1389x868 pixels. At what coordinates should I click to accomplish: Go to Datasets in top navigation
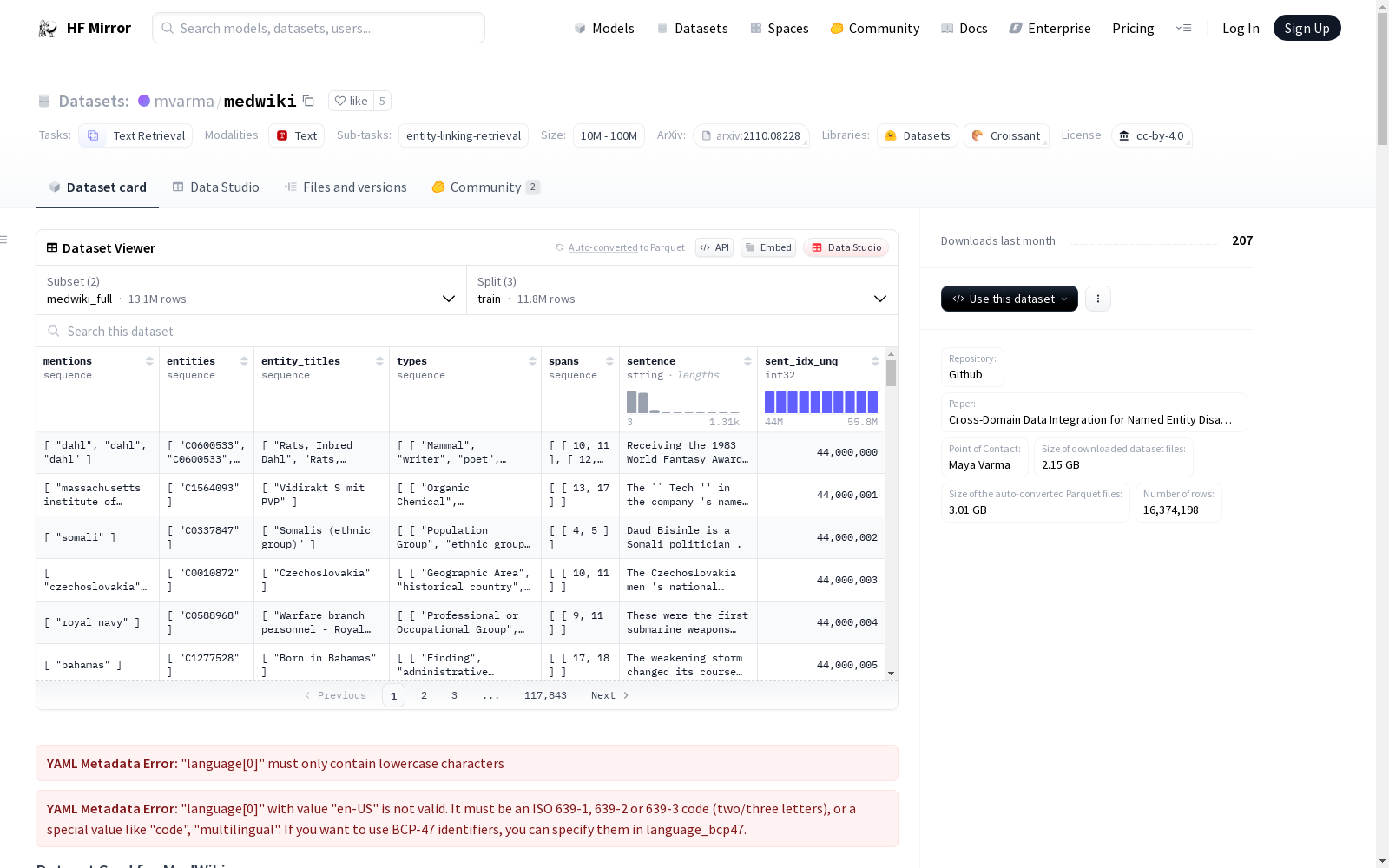[x=692, y=29]
